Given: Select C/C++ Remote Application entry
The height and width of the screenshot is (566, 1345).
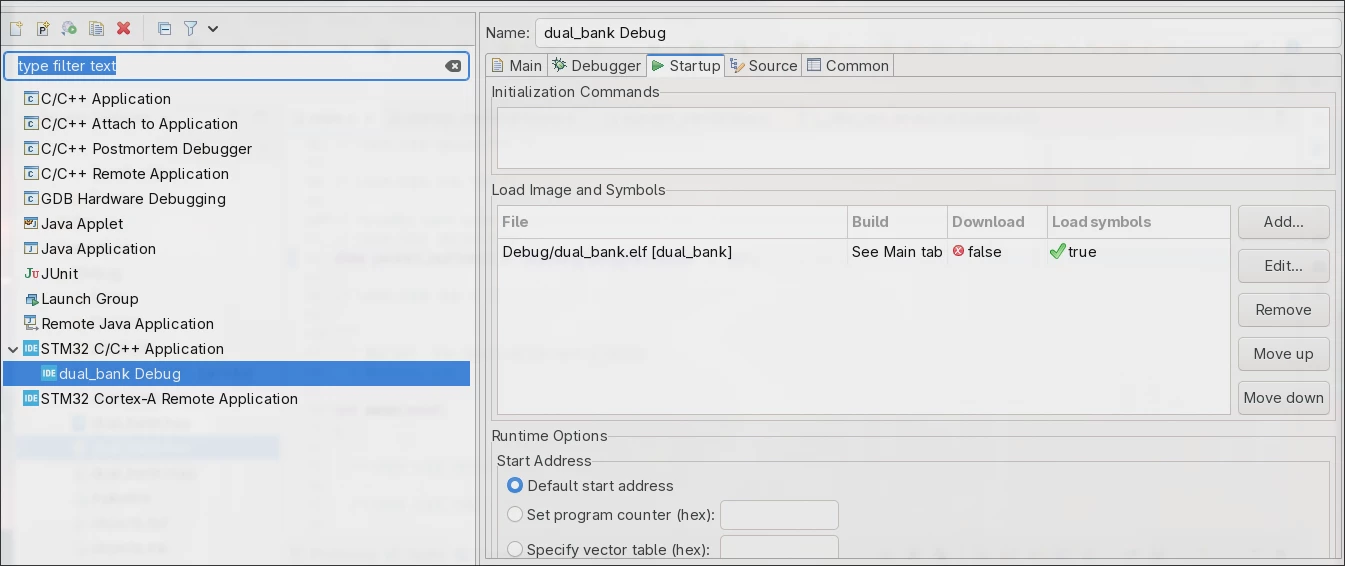Looking at the screenshot, I should (126, 174).
